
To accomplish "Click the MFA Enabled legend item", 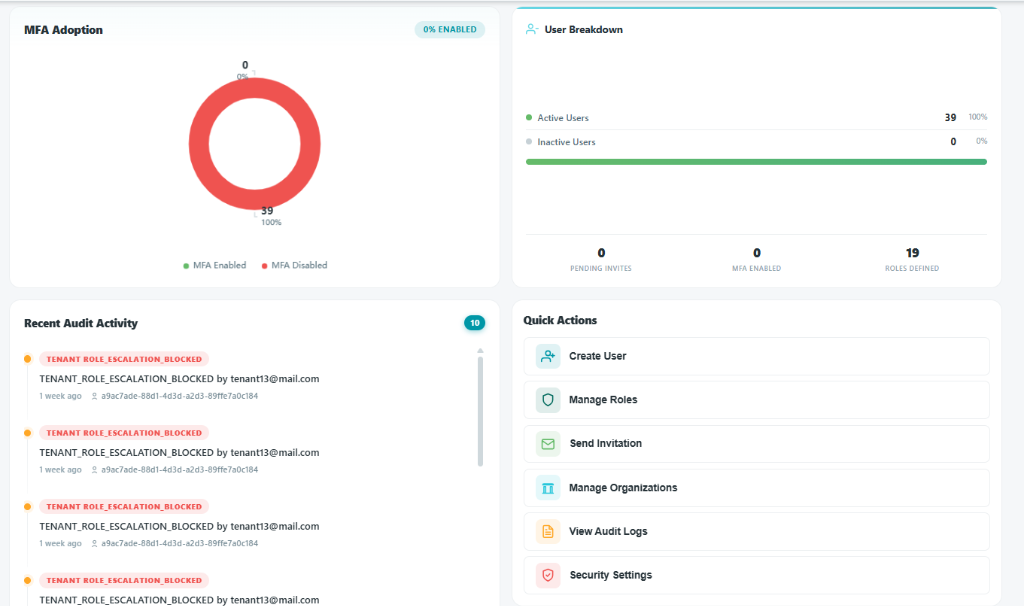I will point(215,265).
